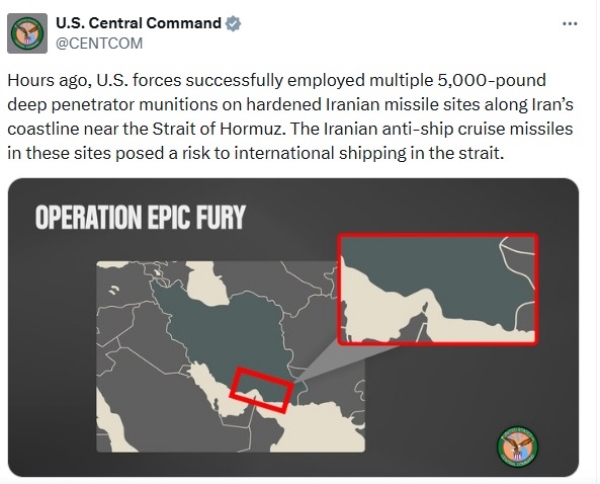Click the CENTCOM seal inside the map image
This screenshot has height=484, width=600.
[x=517, y=446]
